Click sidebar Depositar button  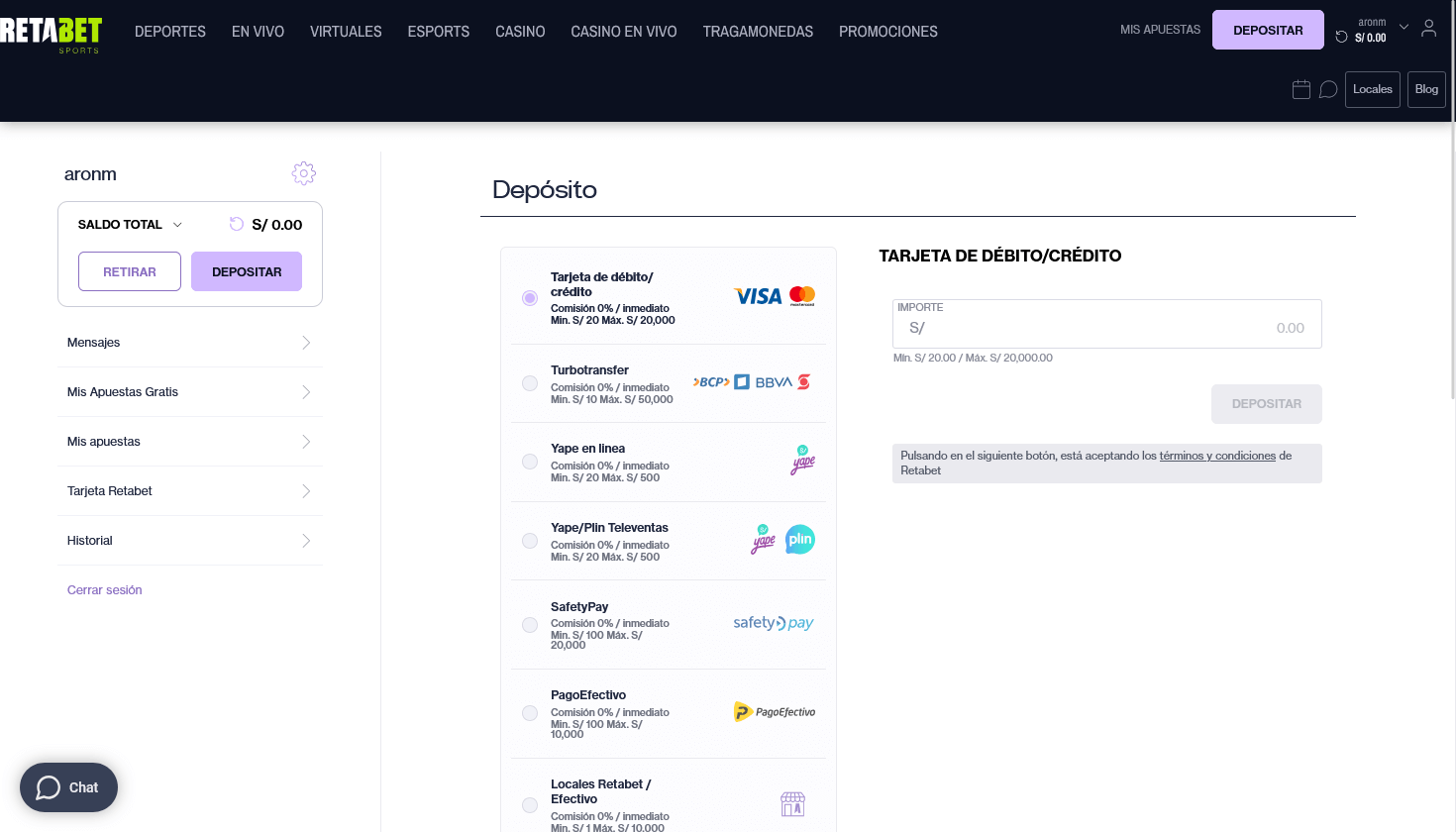coord(247,271)
